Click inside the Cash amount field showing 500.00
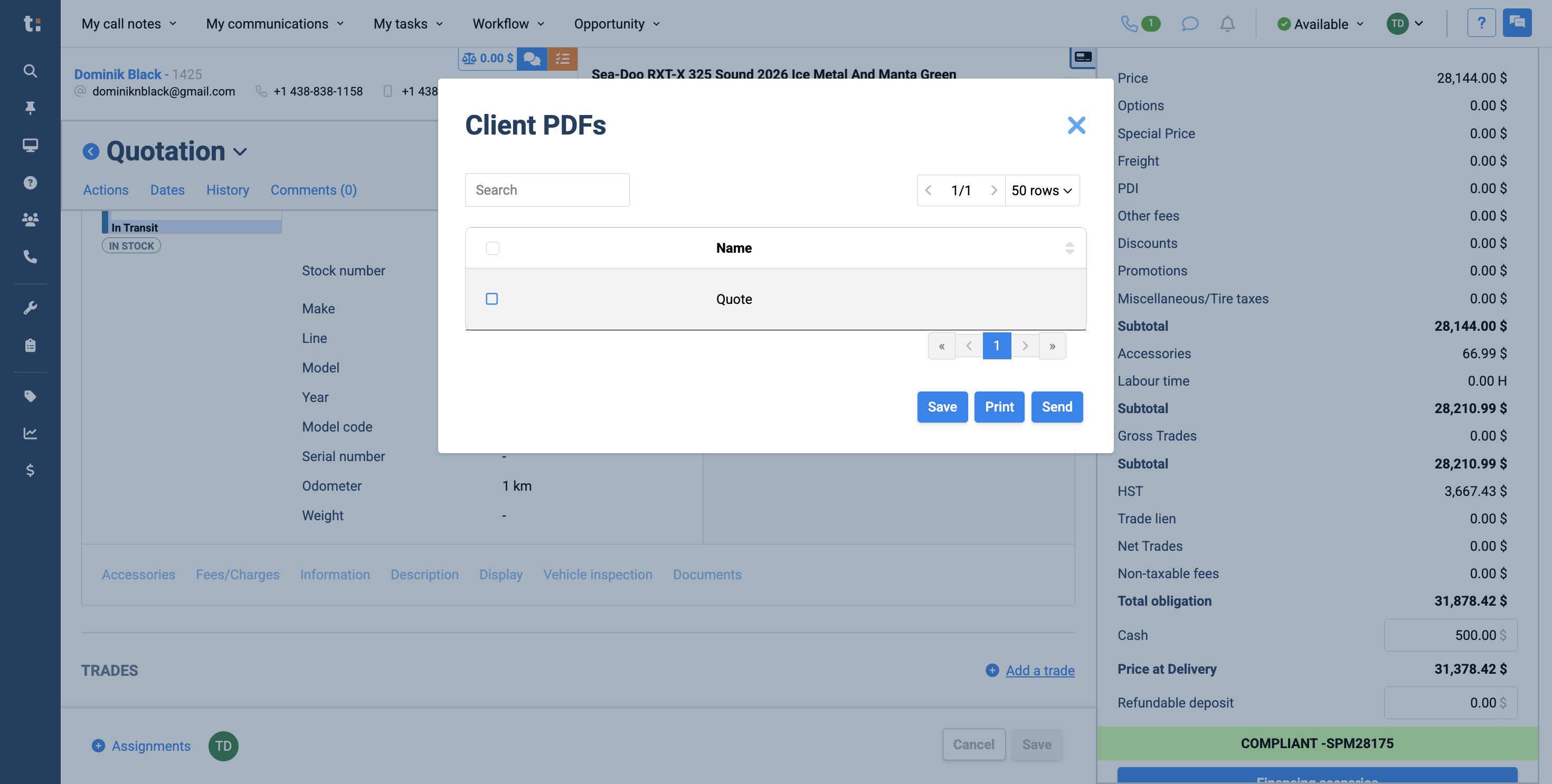 pyautogui.click(x=1450, y=635)
